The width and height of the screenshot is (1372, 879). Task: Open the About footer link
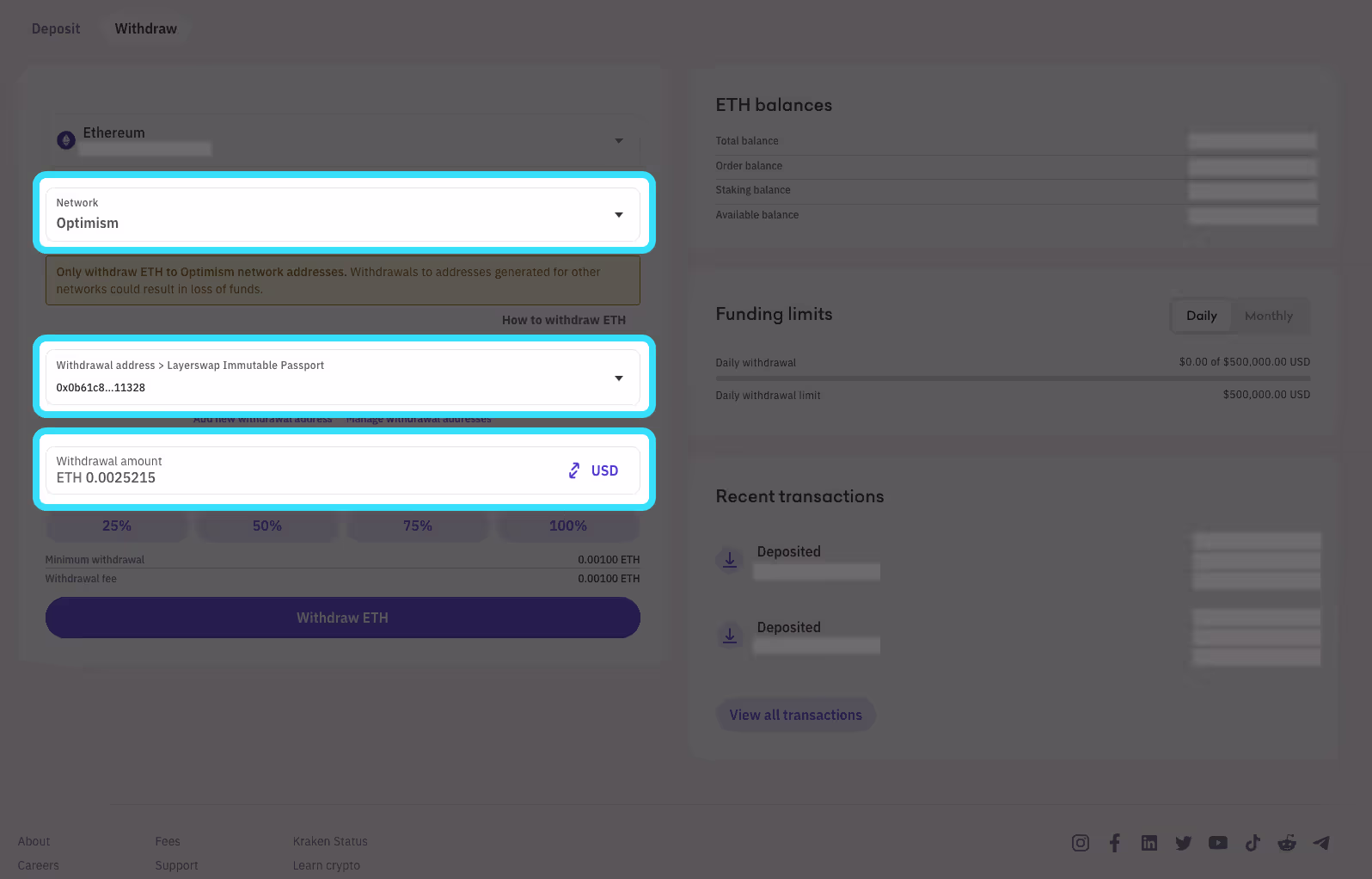click(x=34, y=841)
